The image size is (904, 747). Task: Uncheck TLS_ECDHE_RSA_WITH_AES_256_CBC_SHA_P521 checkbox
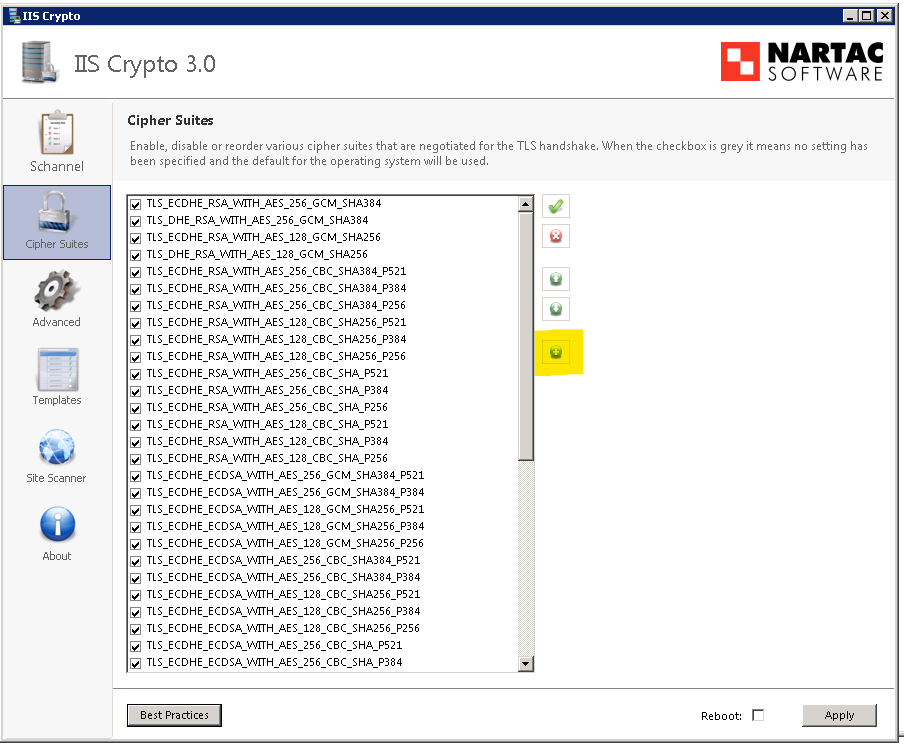(x=135, y=374)
